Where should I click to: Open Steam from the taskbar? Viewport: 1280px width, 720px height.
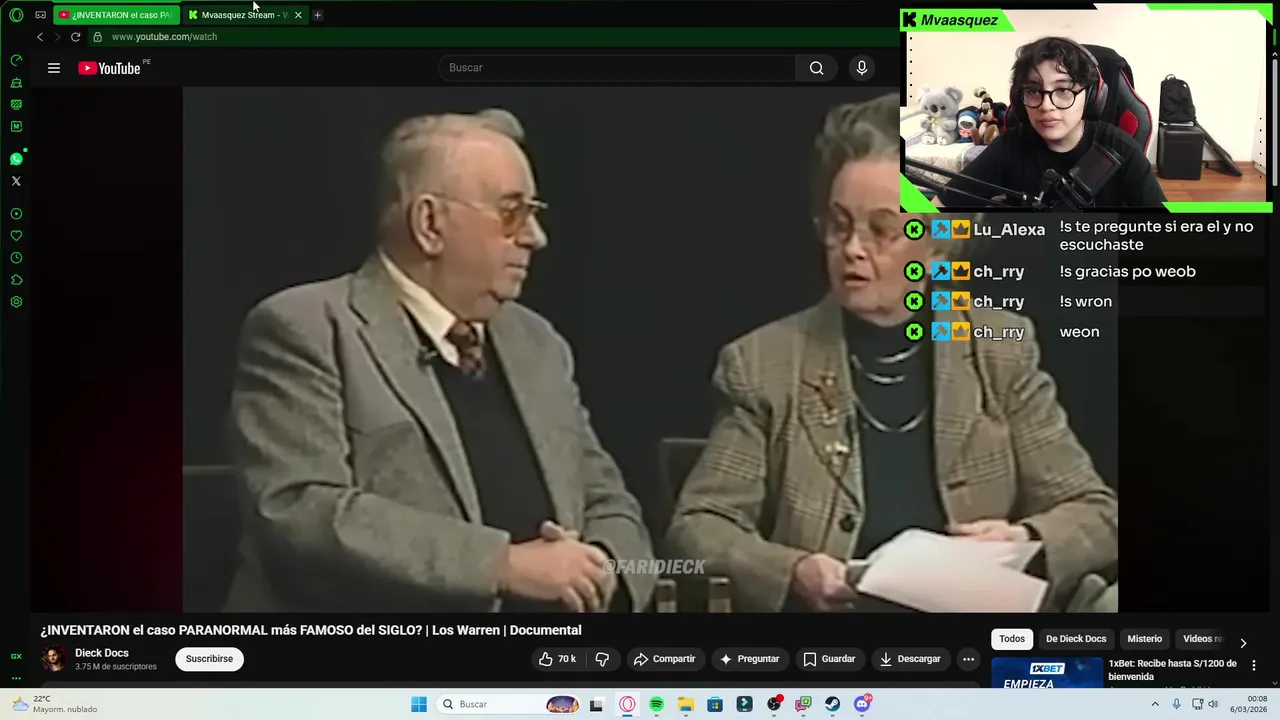(832, 704)
